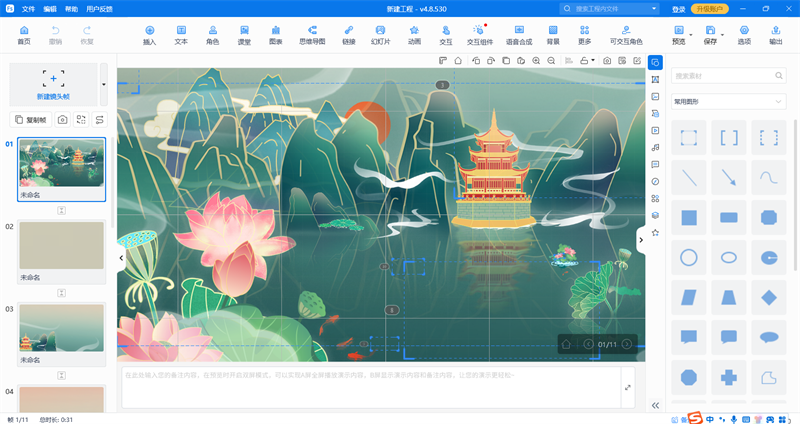The height and width of the screenshot is (424, 800).
Task: Open the 文件 menu
Action: tap(29, 9)
